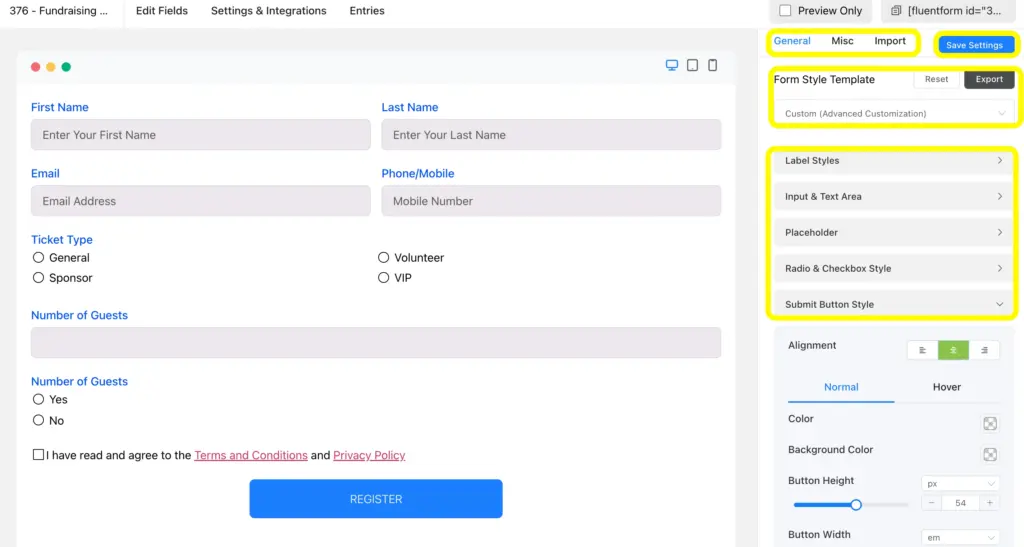The width and height of the screenshot is (1024, 547).
Task: Click the Save Settings button
Action: click(x=974, y=45)
